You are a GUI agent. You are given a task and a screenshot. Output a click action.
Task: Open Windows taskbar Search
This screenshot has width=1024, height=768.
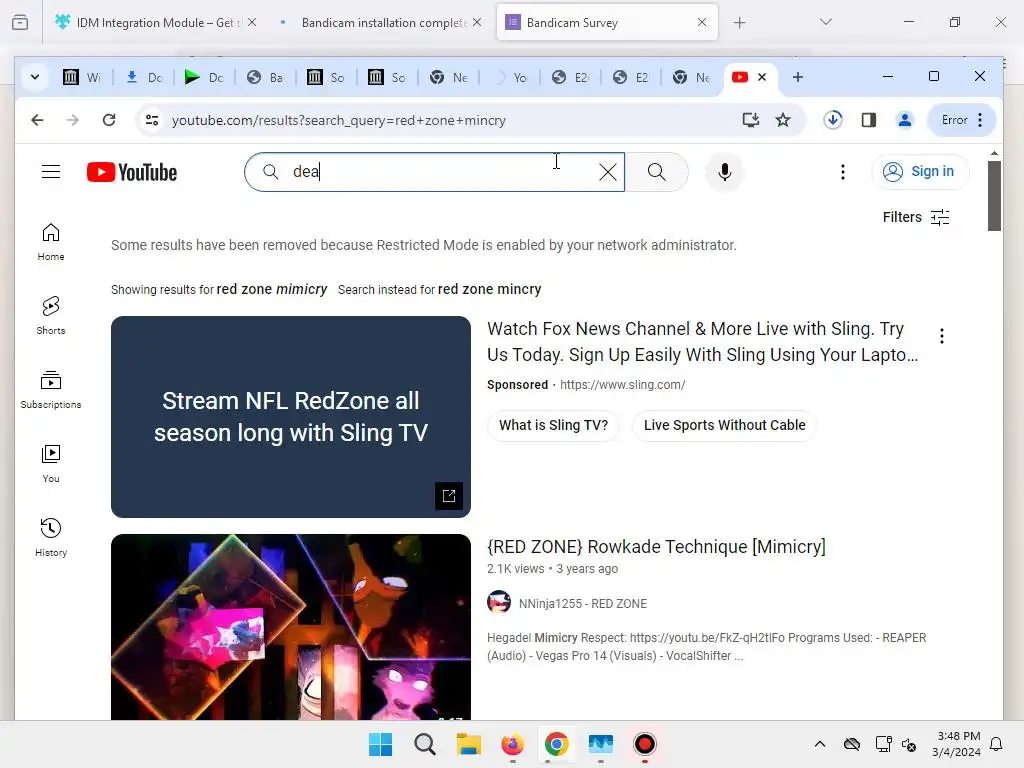[x=424, y=744]
